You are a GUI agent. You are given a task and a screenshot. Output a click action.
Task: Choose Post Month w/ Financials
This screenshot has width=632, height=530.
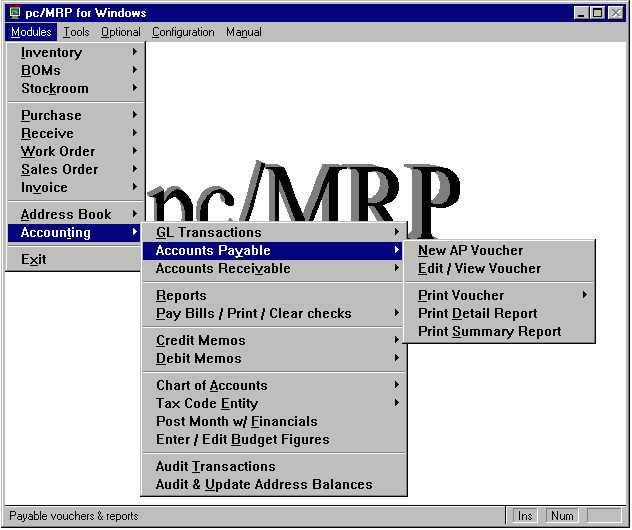[274, 421]
